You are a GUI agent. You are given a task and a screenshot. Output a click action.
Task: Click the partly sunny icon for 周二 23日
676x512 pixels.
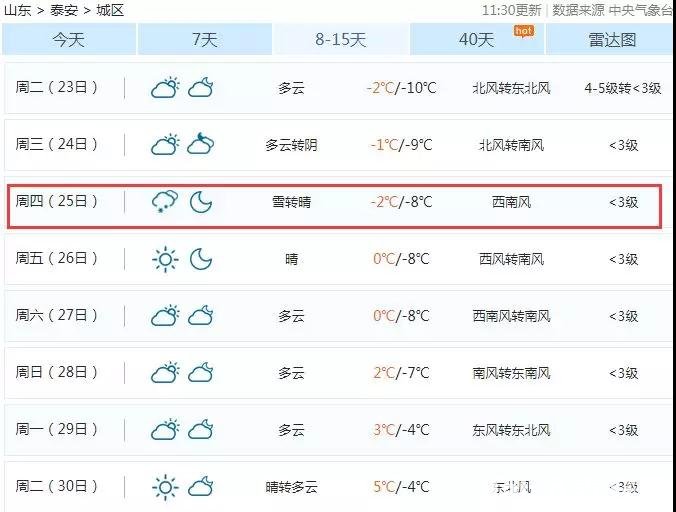pos(165,87)
